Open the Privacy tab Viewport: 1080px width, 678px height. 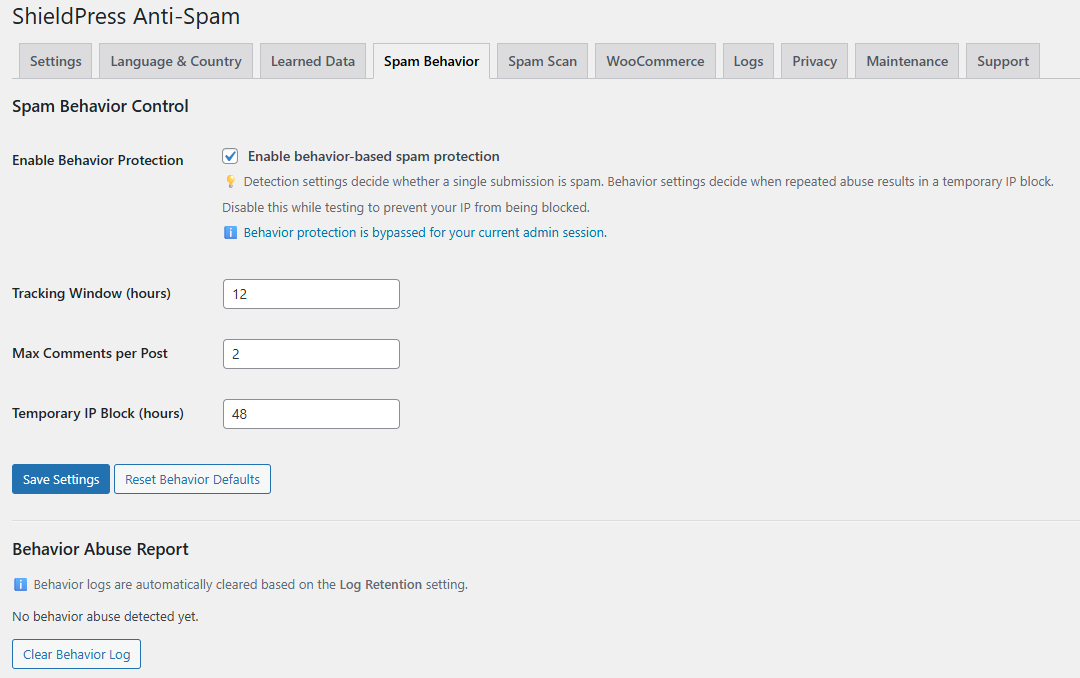(814, 61)
